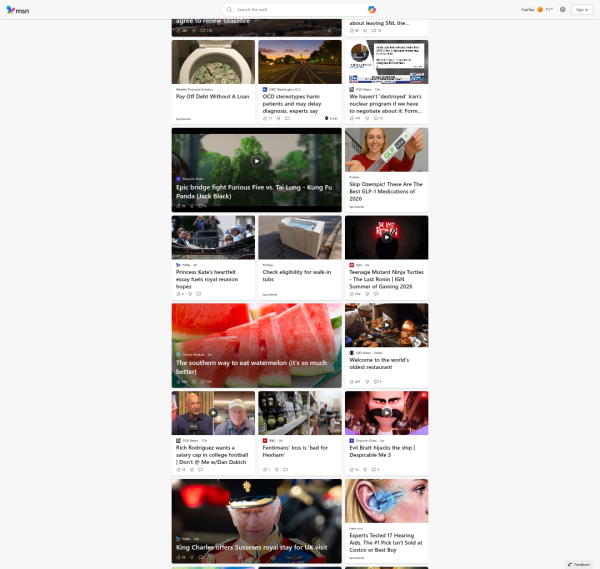This screenshot has height=569, width=600.
Task: Open Rich Rodriguez salary cap headline
Action: pos(212,455)
